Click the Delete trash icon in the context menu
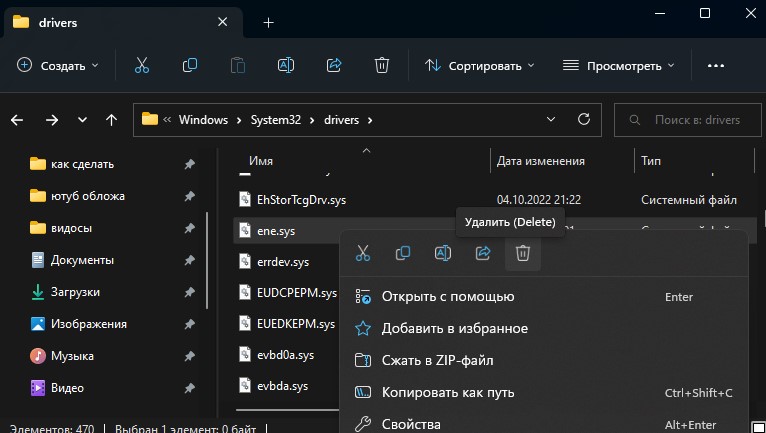The height and width of the screenshot is (433, 766). point(523,253)
